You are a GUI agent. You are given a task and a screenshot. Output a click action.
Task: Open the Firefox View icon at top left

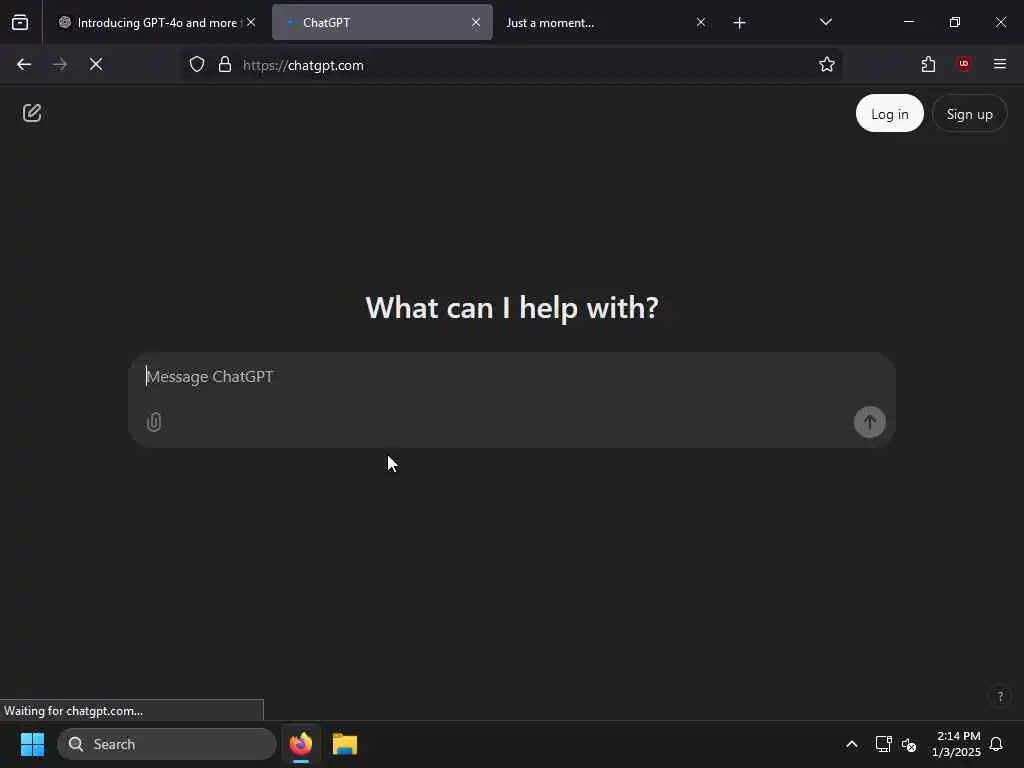(20, 22)
